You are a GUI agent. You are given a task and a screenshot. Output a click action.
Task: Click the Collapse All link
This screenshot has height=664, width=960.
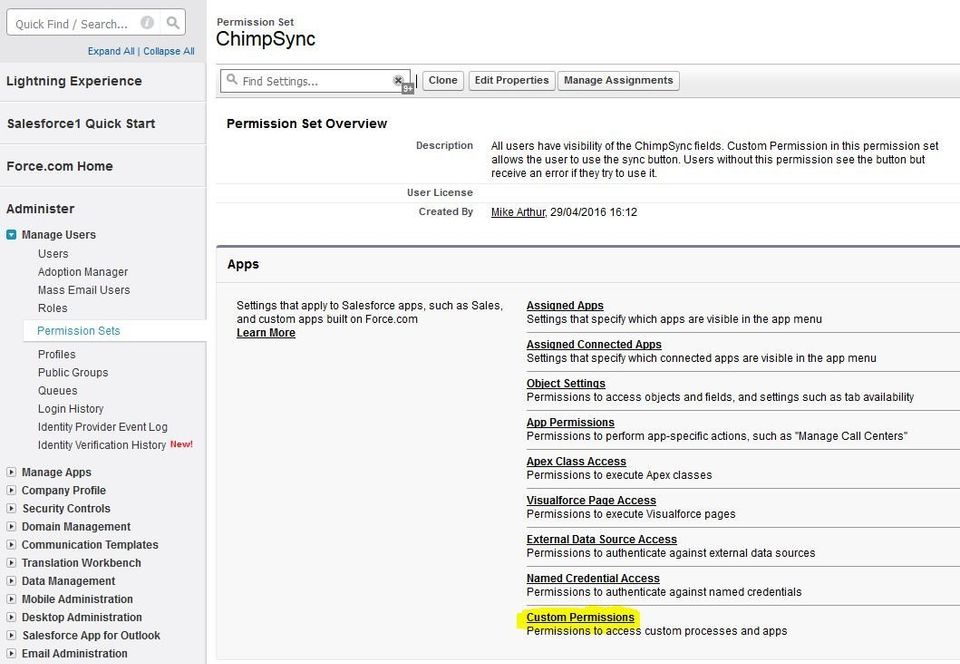point(169,51)
